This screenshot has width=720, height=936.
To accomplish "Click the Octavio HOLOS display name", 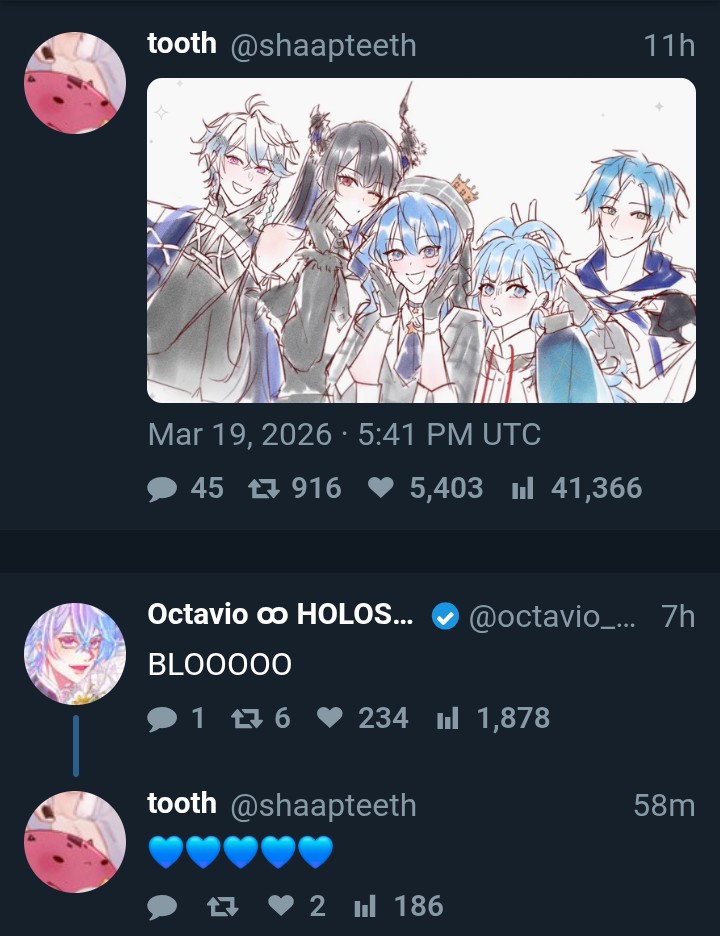I will pos(280,614).
